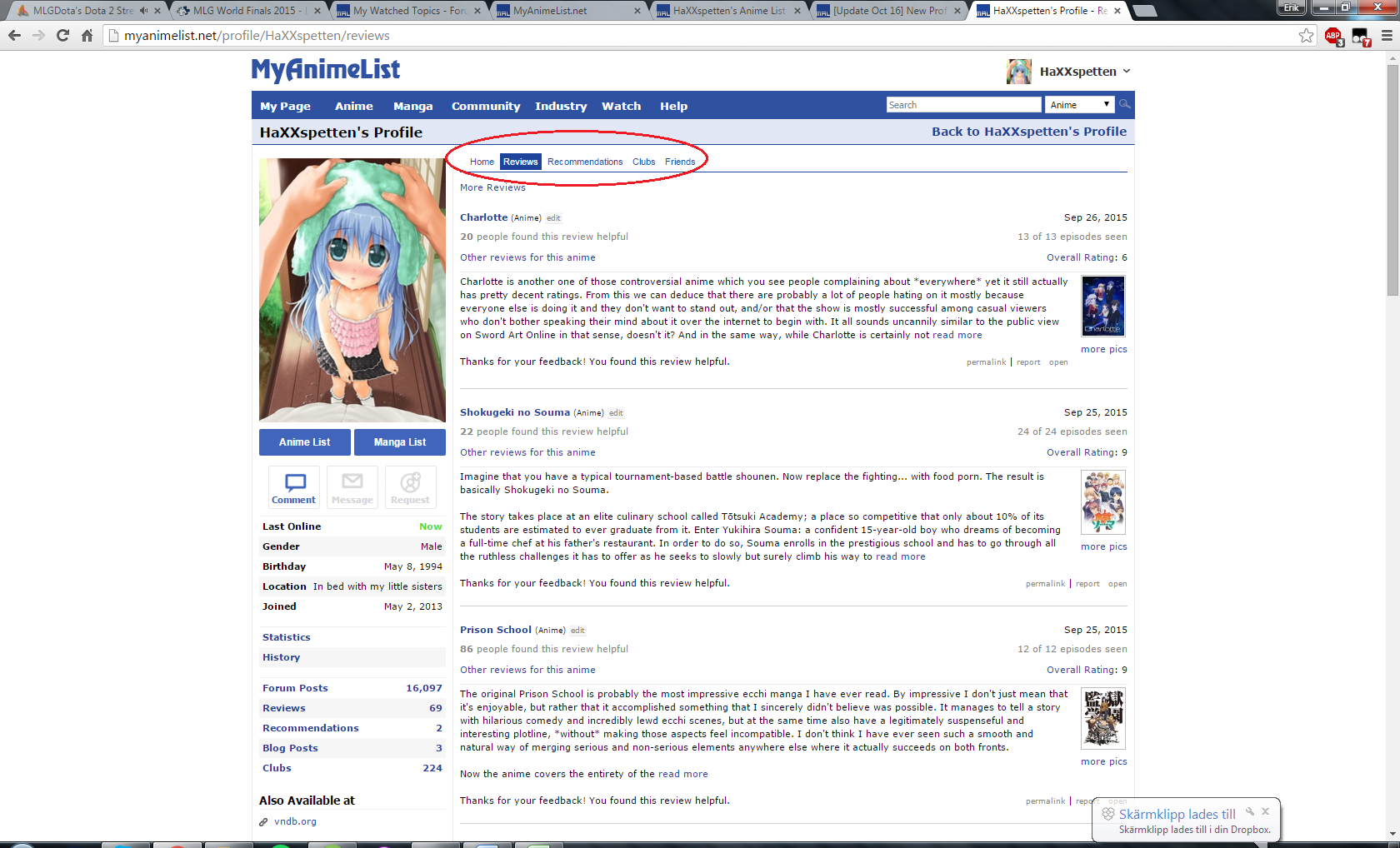Click the Anime List button
This screenshot has height=848, width=1400.
304,442
